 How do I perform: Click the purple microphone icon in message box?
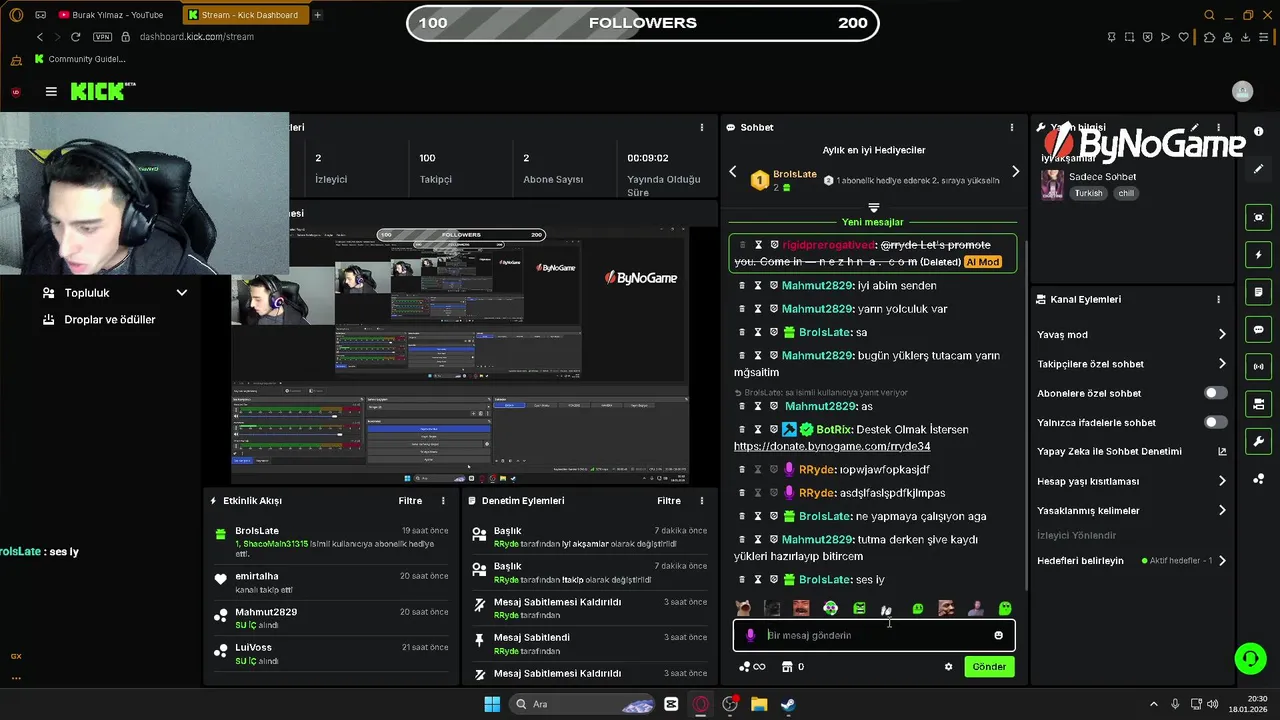751,635
